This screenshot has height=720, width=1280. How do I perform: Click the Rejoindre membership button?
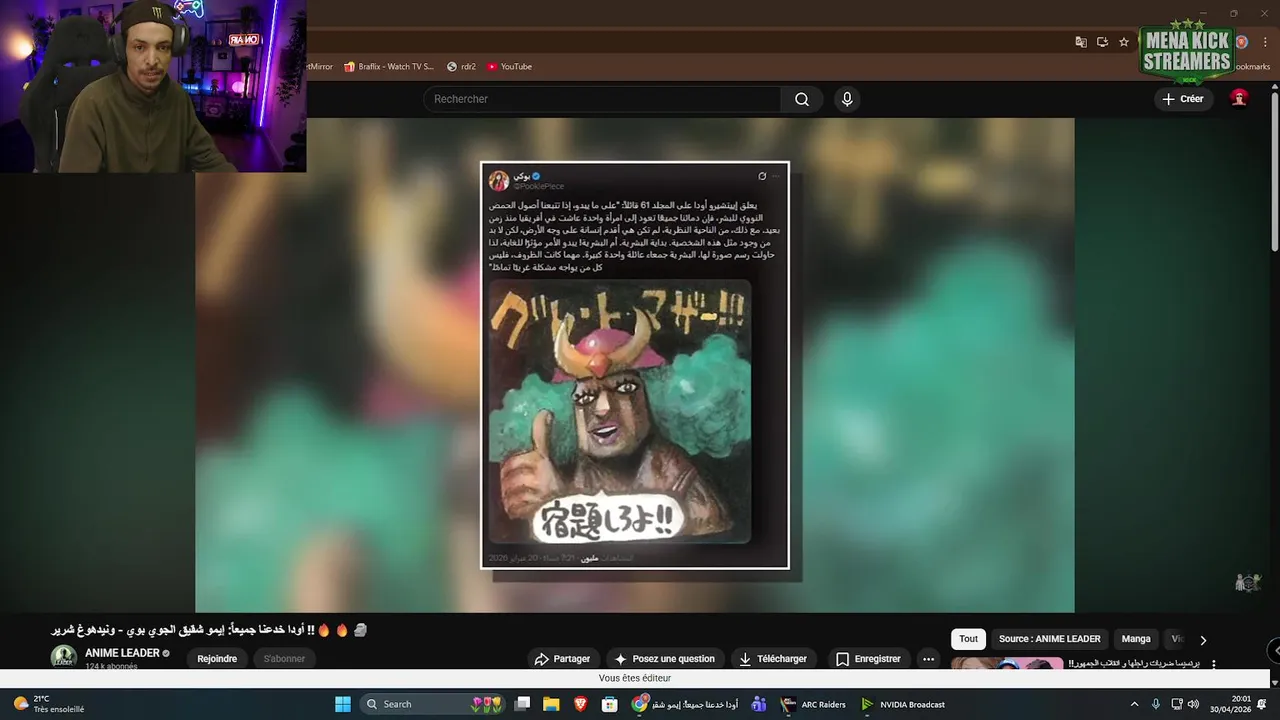217,659
